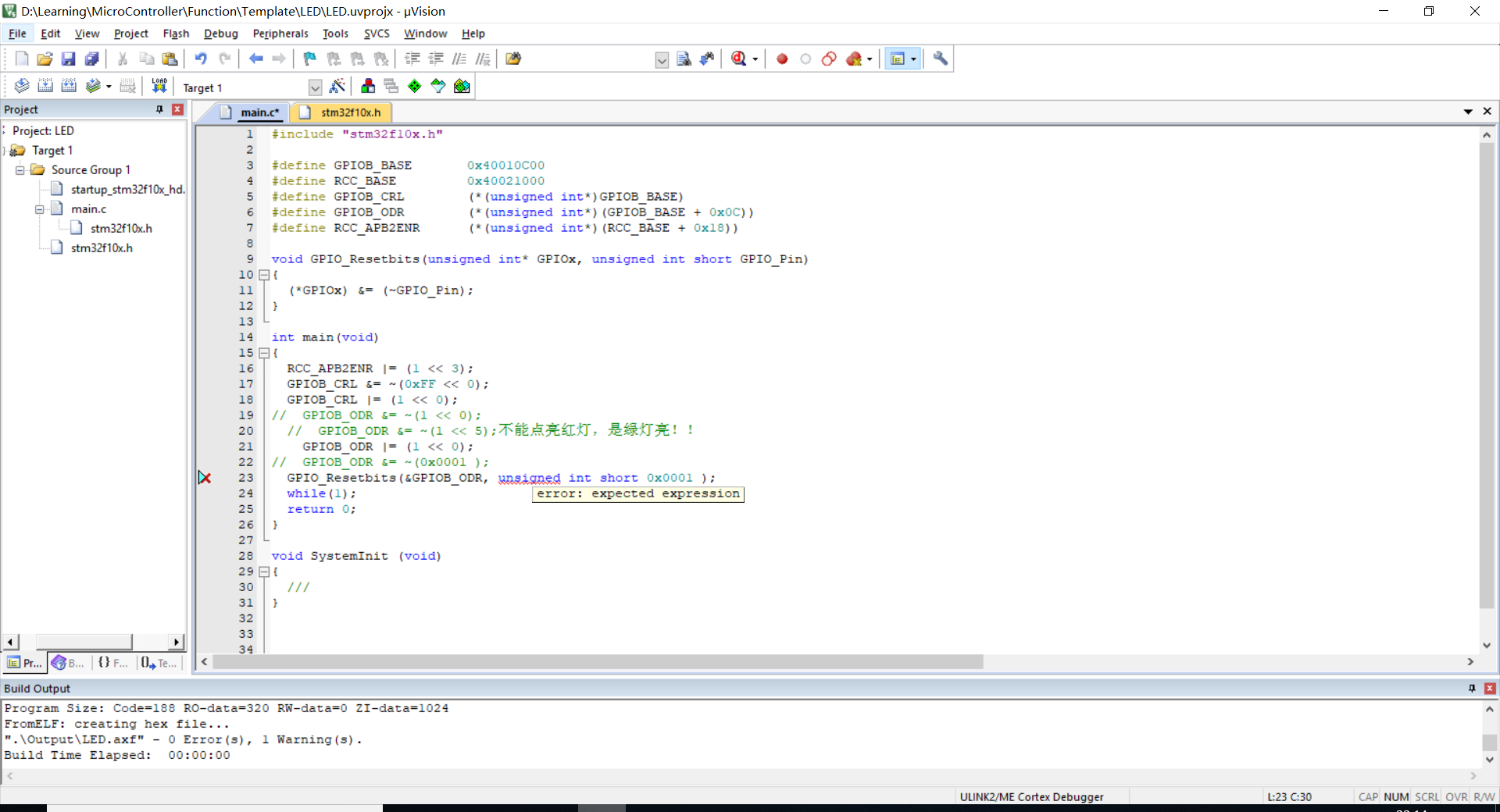
Task: Click the Save file icon
Action: tap(69, 59)
